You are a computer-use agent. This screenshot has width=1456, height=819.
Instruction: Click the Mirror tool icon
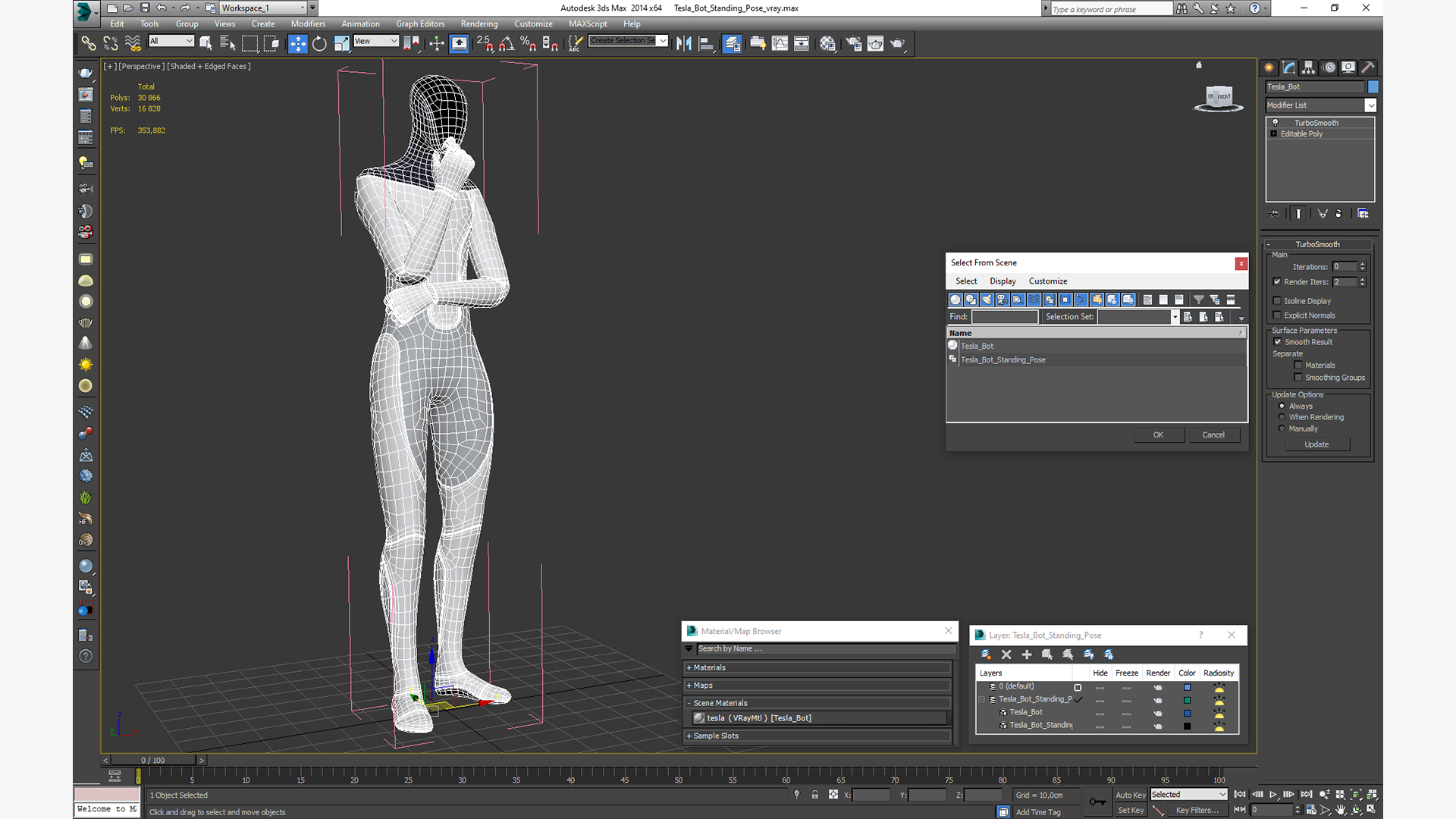pos(684,44)
